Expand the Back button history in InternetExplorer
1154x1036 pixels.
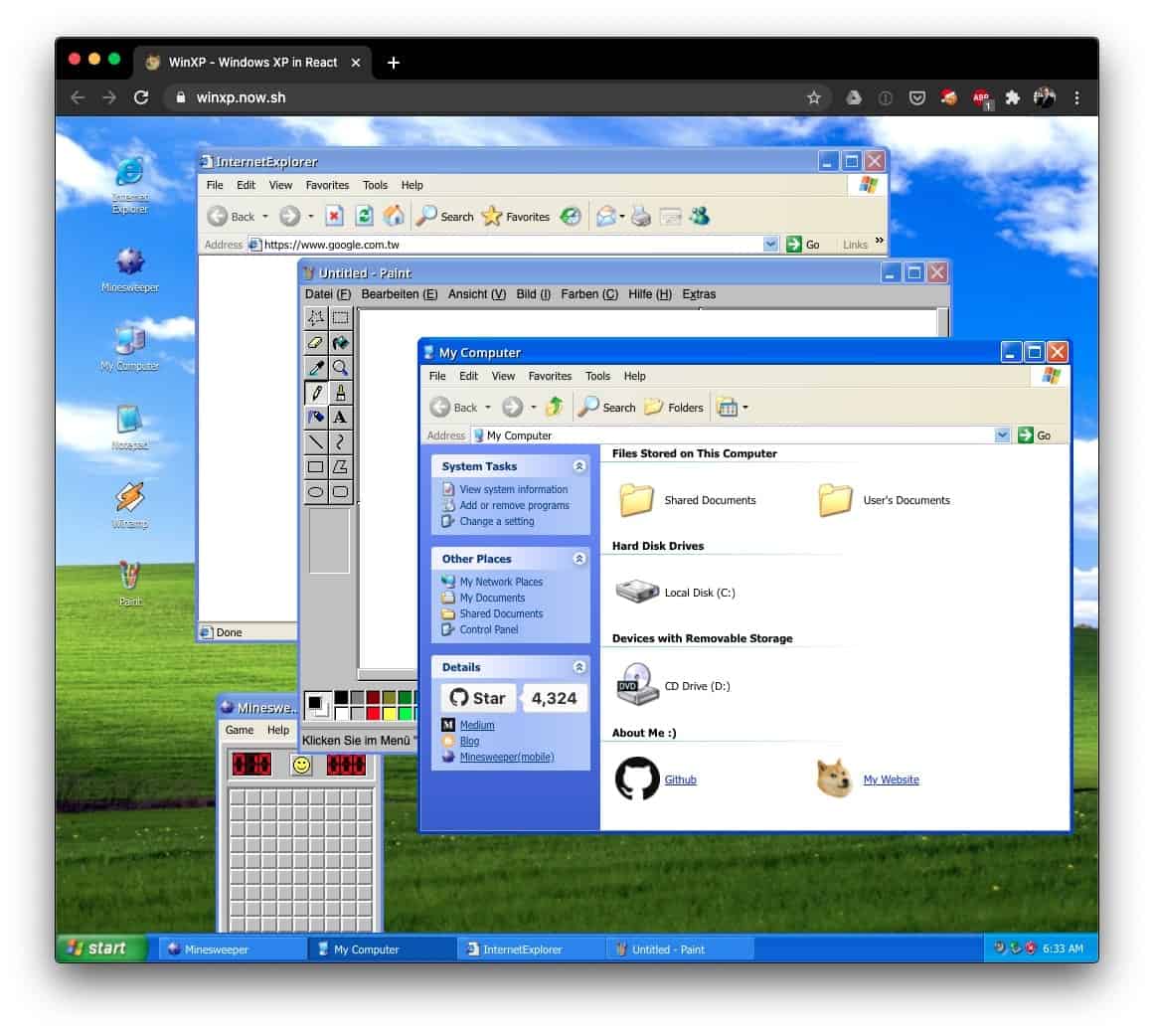point(264,216)
